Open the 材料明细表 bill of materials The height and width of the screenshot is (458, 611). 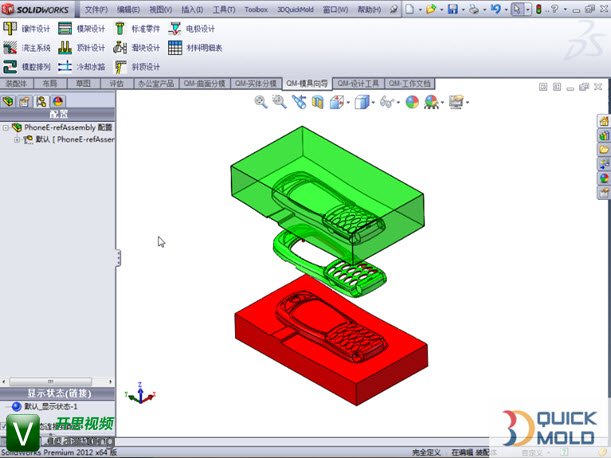(195, 48)
